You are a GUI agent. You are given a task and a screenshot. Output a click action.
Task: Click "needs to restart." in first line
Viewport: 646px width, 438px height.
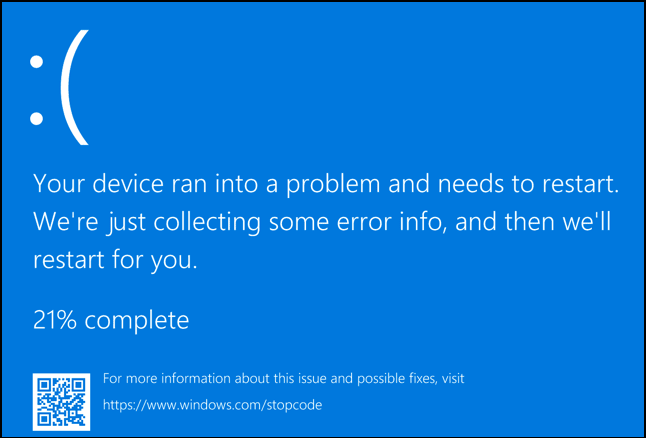click(x=532, y=183)
